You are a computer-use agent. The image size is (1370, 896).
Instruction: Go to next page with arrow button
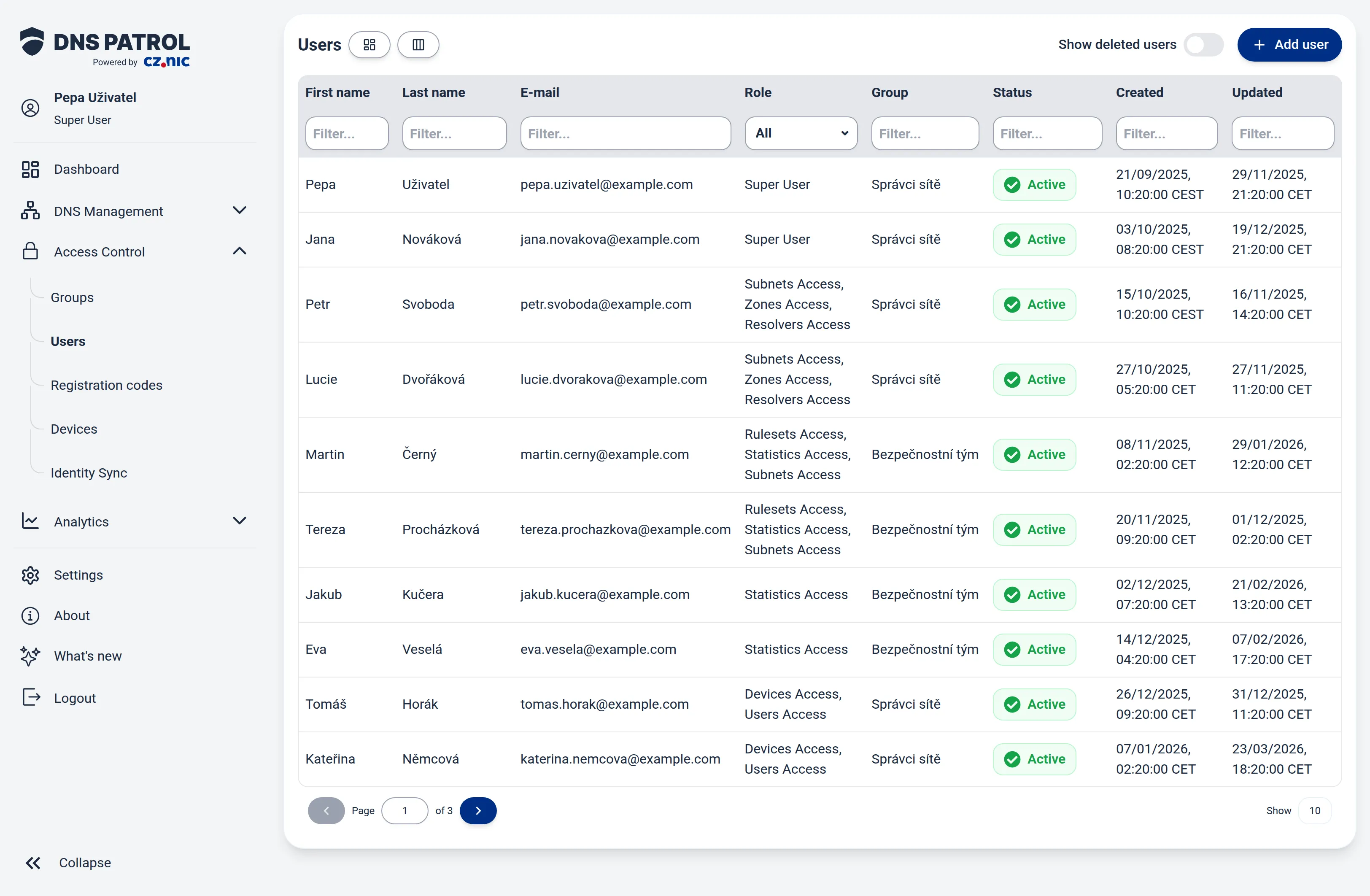click(478, 811)
